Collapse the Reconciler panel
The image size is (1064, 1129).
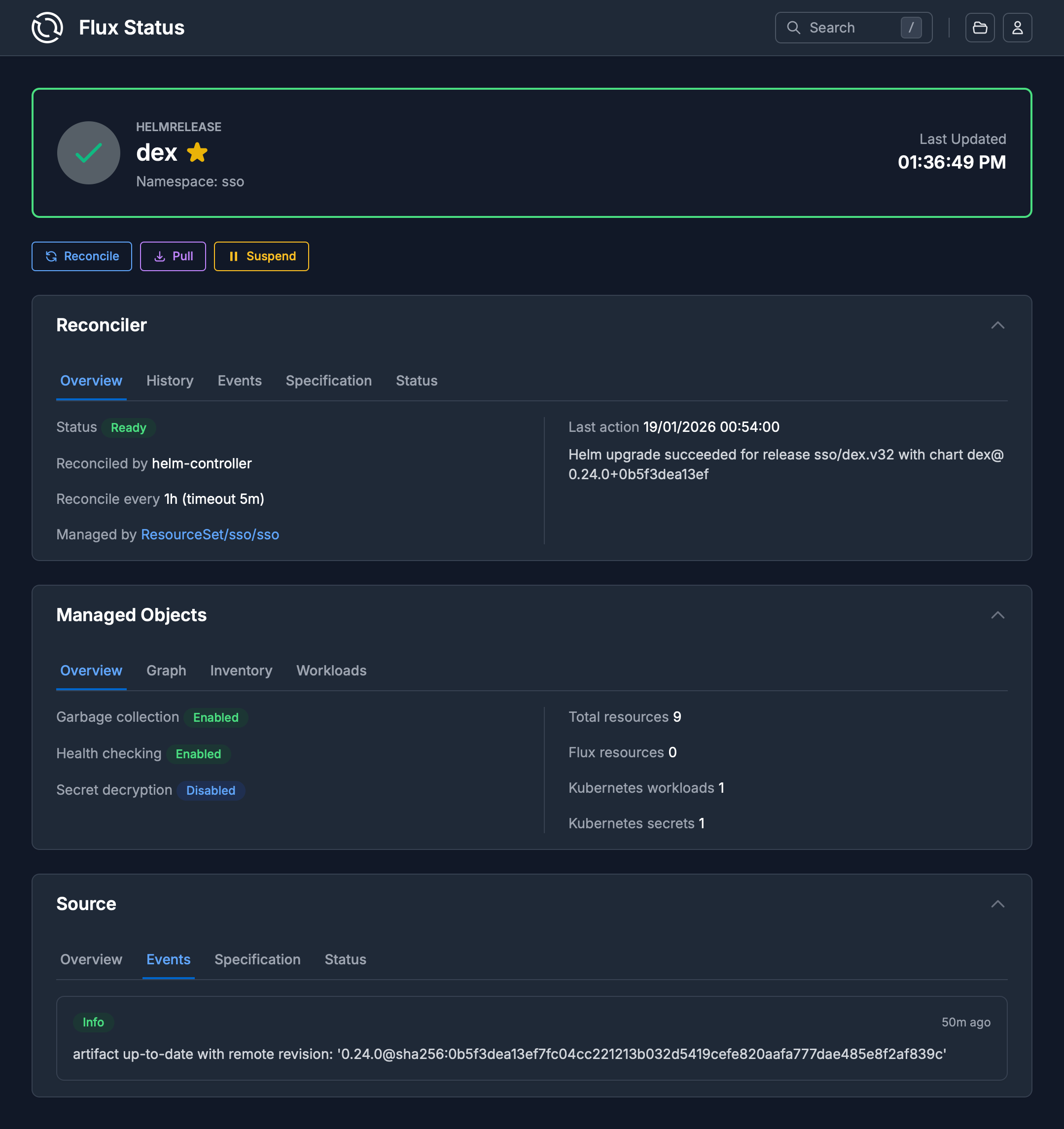coord(998,325)
